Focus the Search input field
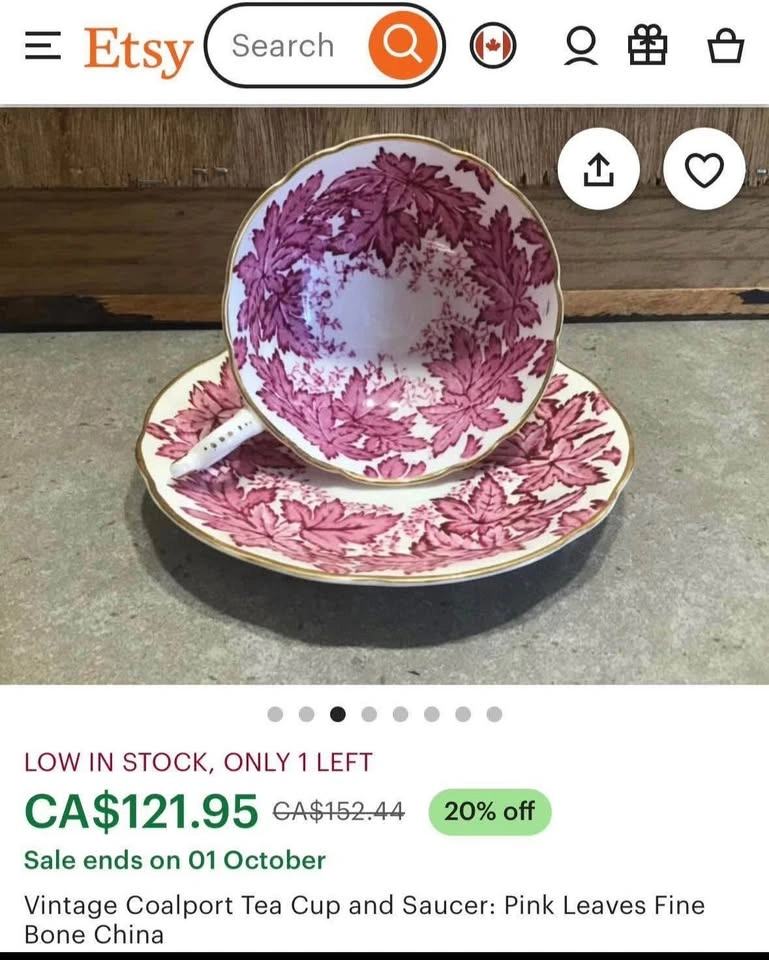Screen dimensions: 769x960 point(287,46)
